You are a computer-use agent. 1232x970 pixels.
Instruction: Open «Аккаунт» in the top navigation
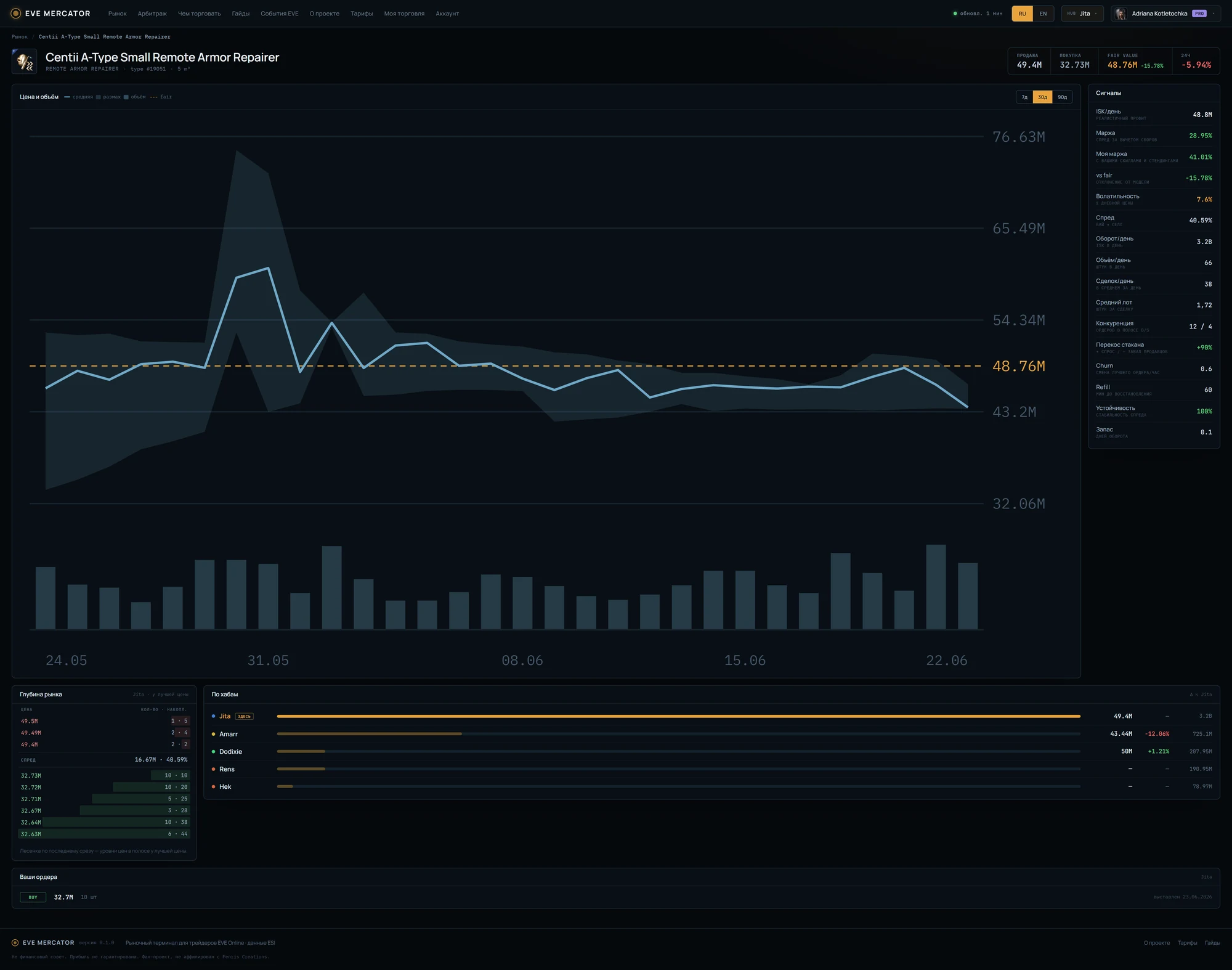tap(447, 14)
